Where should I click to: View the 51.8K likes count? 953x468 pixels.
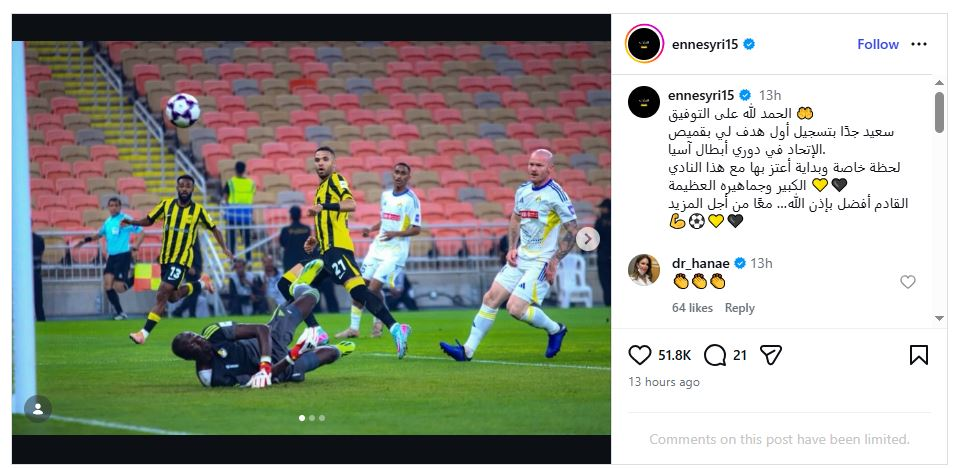coord(675,355)
